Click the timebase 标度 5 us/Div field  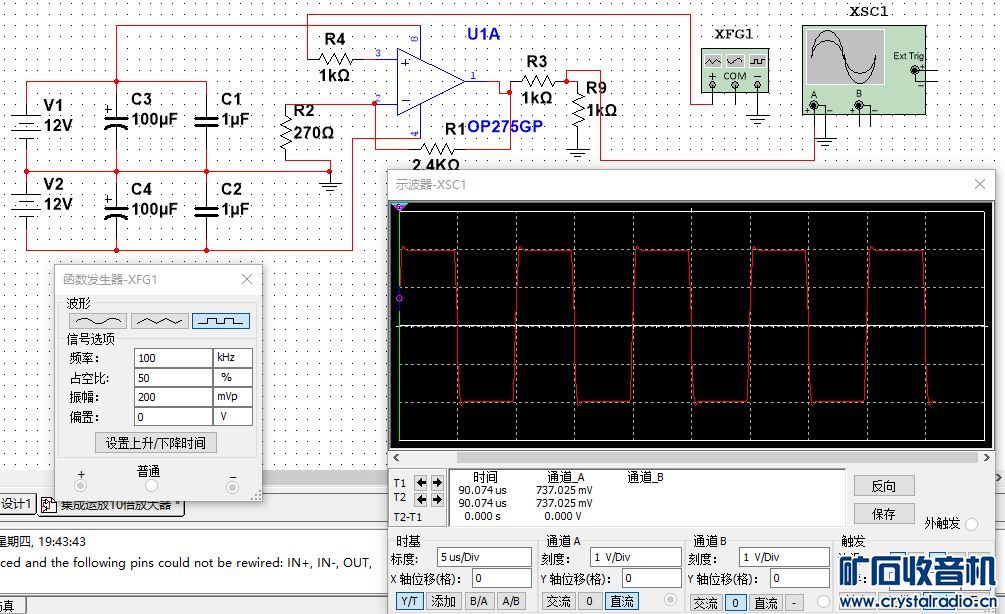tap(484, 557)
